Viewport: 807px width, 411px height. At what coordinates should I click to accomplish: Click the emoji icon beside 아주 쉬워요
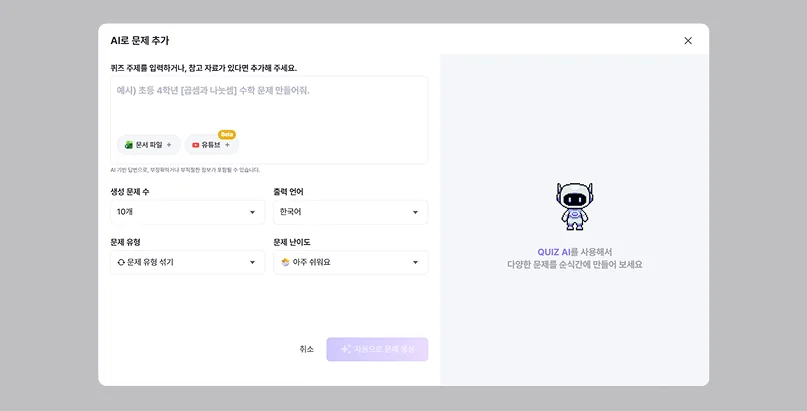pos(286,262)
